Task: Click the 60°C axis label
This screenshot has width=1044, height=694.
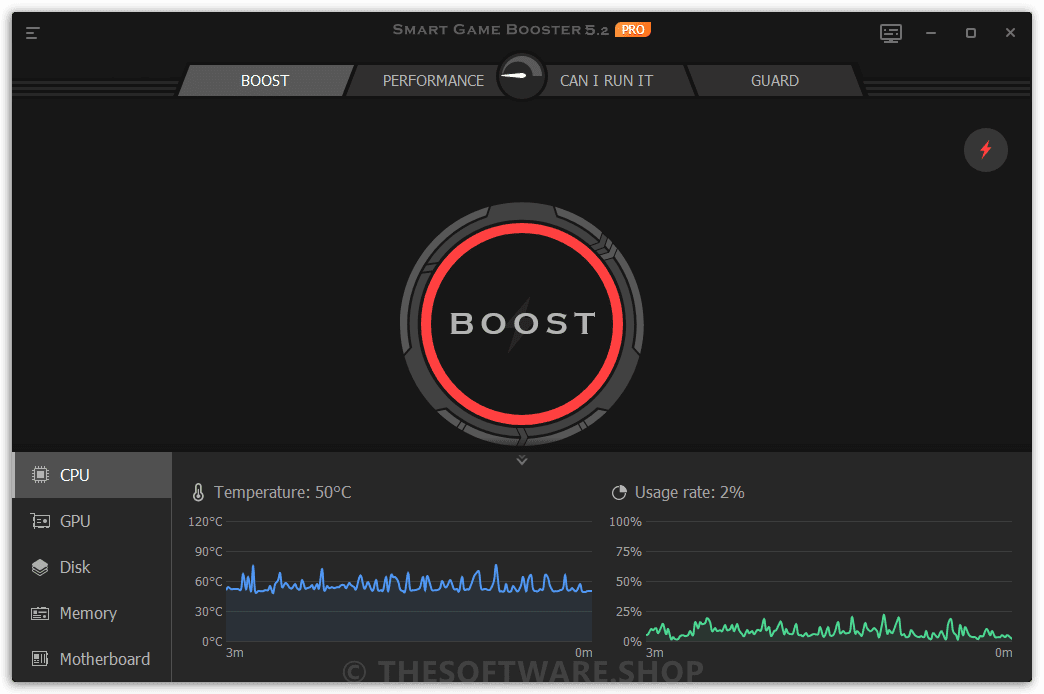Action: point(208,581)
